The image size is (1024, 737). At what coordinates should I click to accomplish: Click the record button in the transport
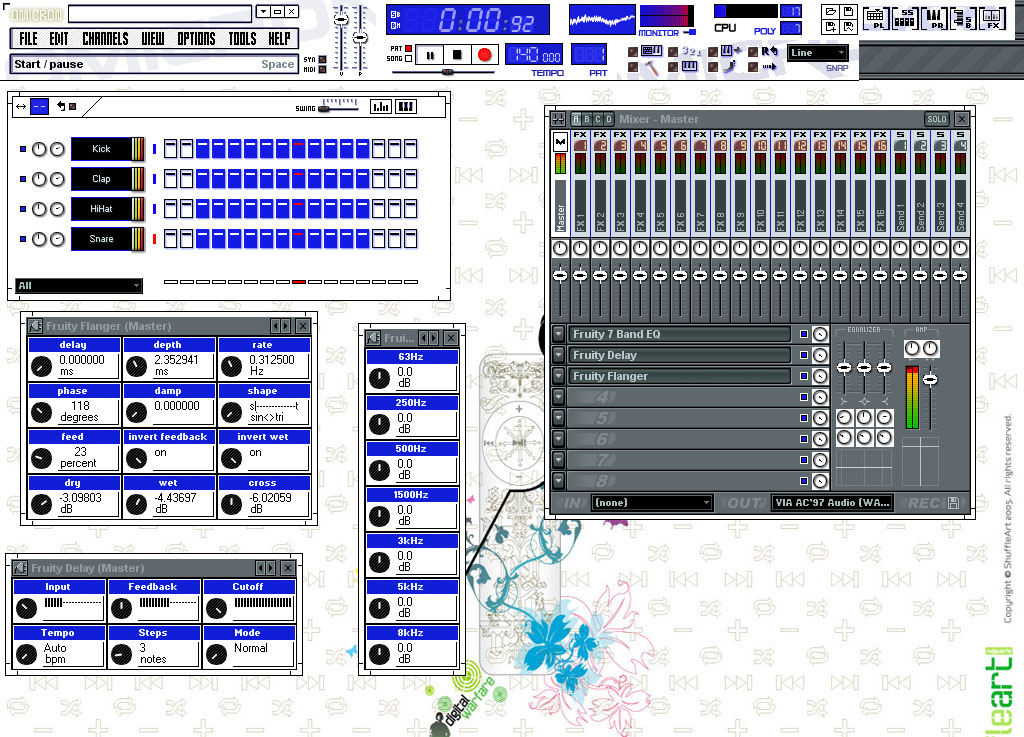[x=483, y=55]
